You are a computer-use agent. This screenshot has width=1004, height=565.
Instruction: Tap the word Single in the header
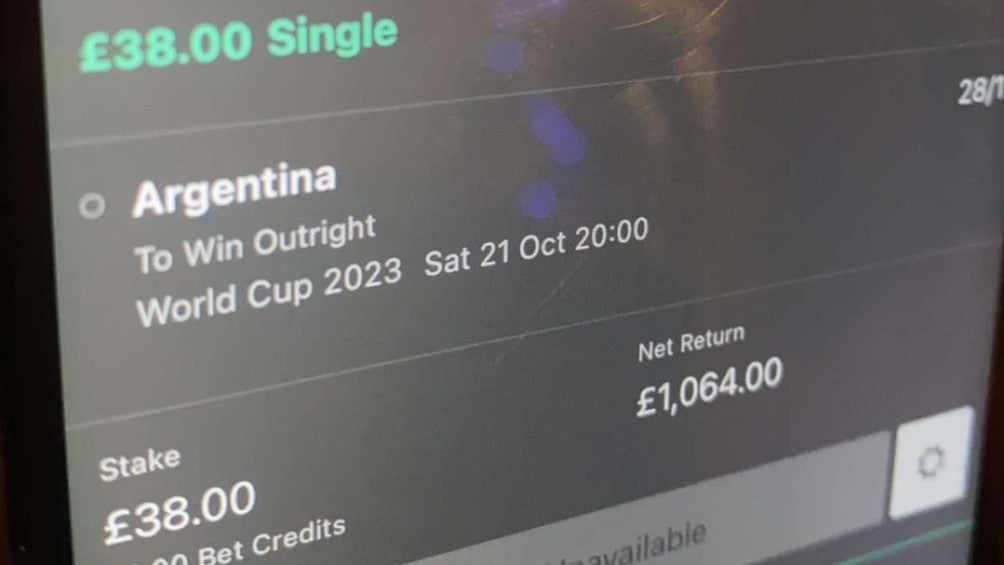pos(333,35)
